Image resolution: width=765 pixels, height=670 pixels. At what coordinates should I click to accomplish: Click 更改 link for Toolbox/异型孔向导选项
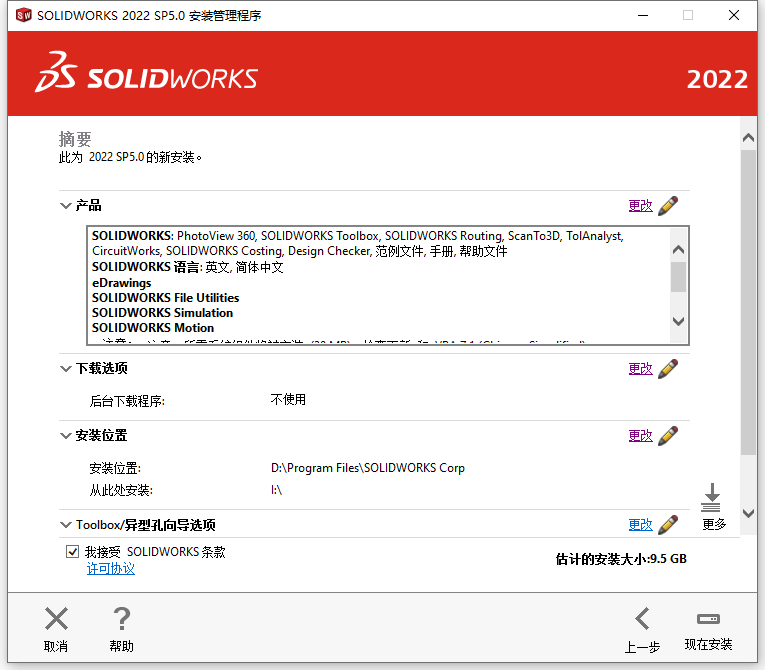pos(641,525)
